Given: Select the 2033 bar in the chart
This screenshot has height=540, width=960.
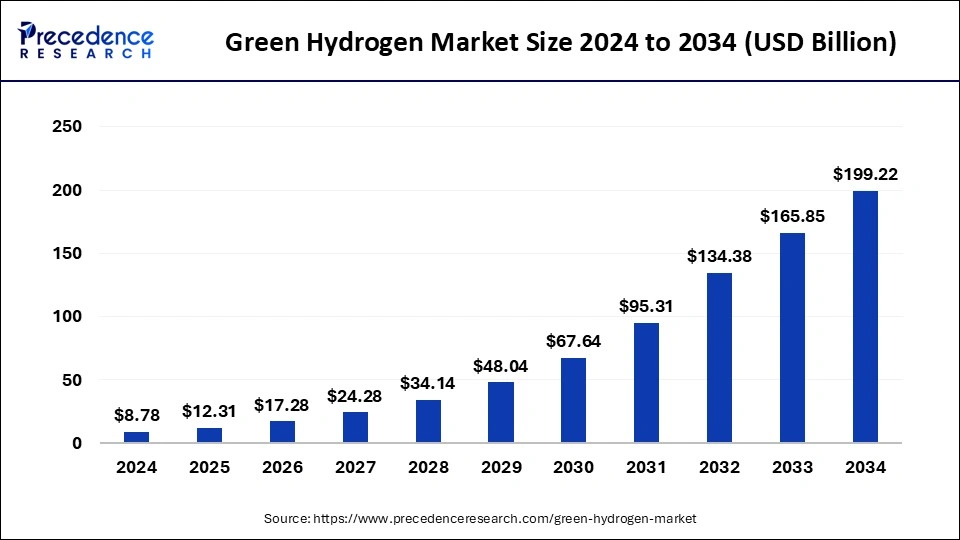Looking at the screenshot, I should pos(792,337).
